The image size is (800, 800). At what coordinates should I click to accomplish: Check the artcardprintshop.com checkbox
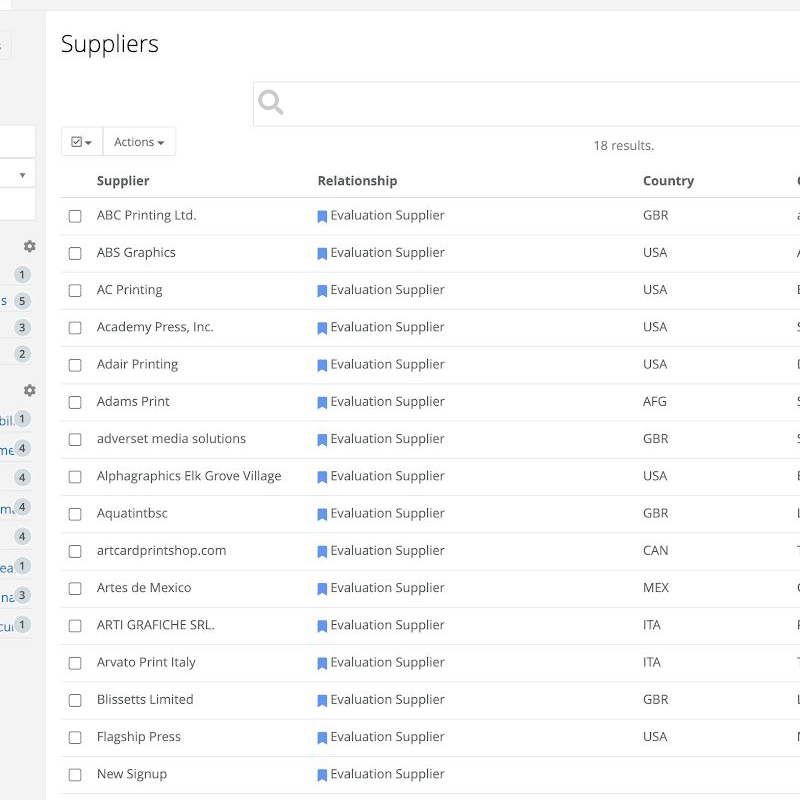click(x=75, y=552)
